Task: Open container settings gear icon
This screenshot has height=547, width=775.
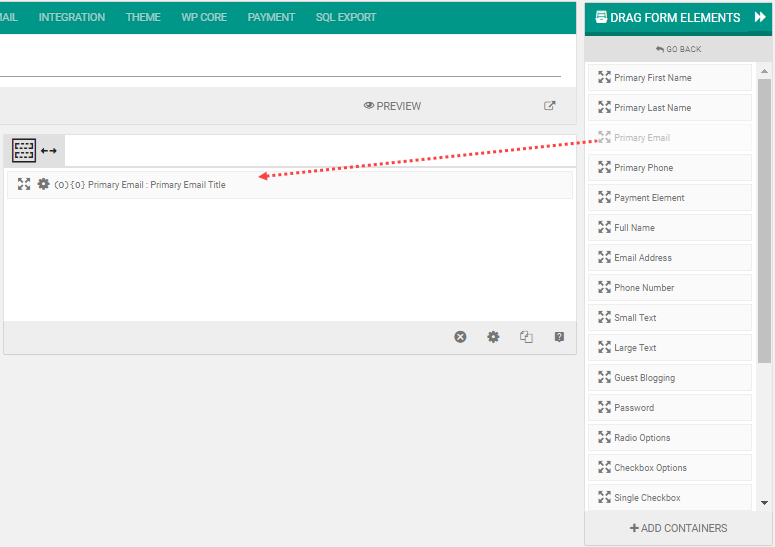Action: pos(493,337)
